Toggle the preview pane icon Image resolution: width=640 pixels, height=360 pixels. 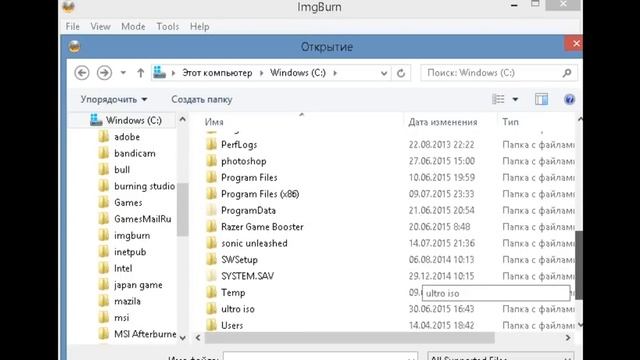[541, 99]
